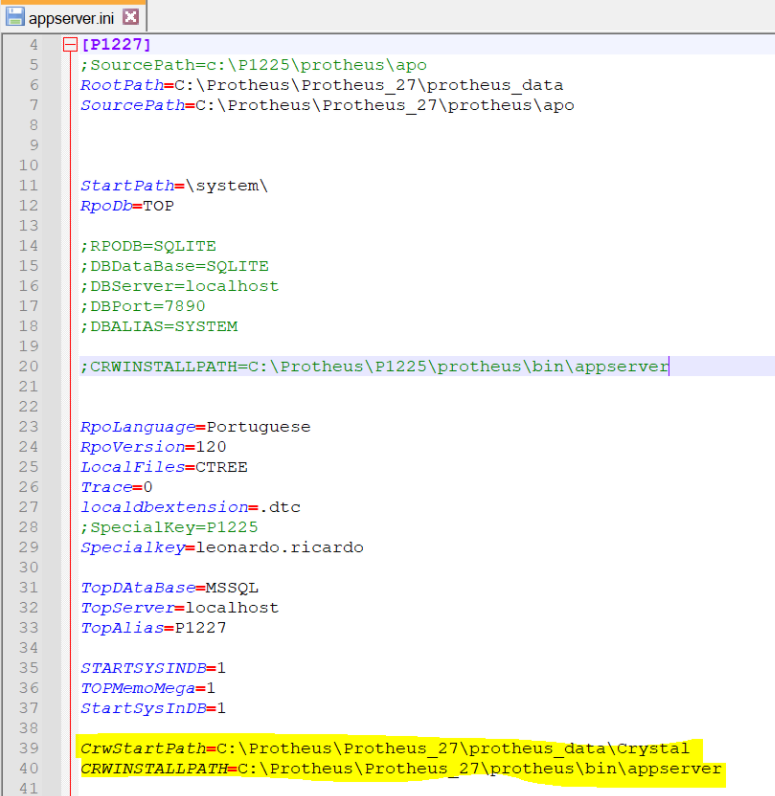Click the ;DBALIAS=SYSTEM comment line
Screen dimensions: 775x796
click(x=159, y=326)
